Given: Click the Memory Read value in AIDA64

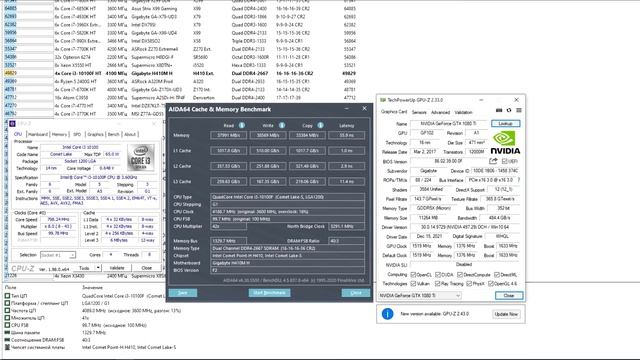Looking at the screenshot, I should click(x=229, y=135).
